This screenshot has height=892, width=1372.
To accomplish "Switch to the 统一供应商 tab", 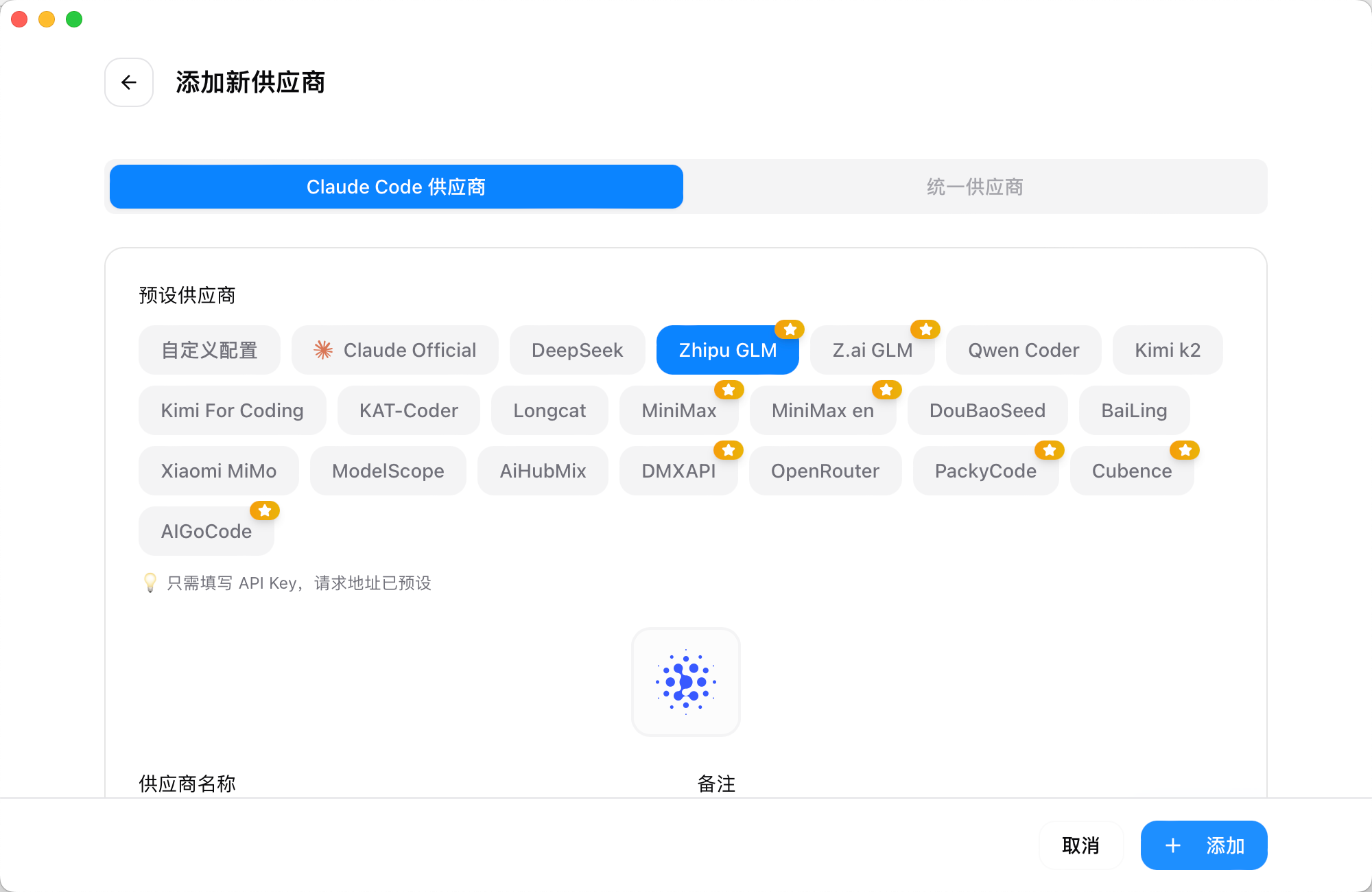I will tap(974, 187).
